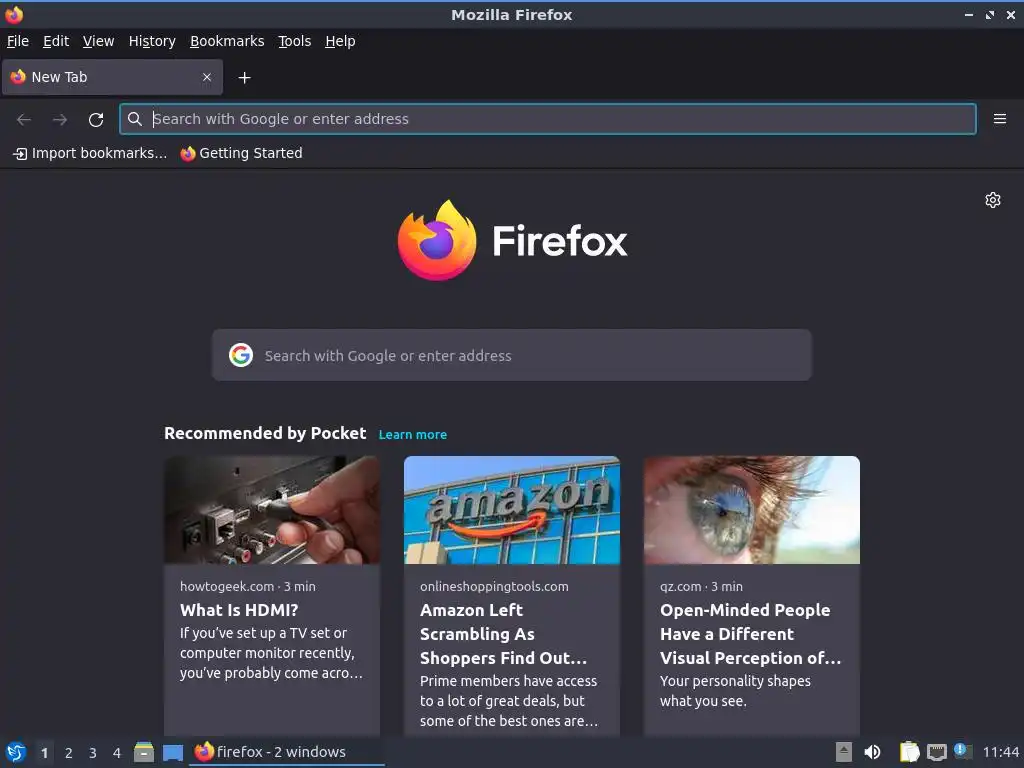Screen dimensions: 1024x768
Task: Click the 11:44 taskbar clock
Action: point(1000,752)
